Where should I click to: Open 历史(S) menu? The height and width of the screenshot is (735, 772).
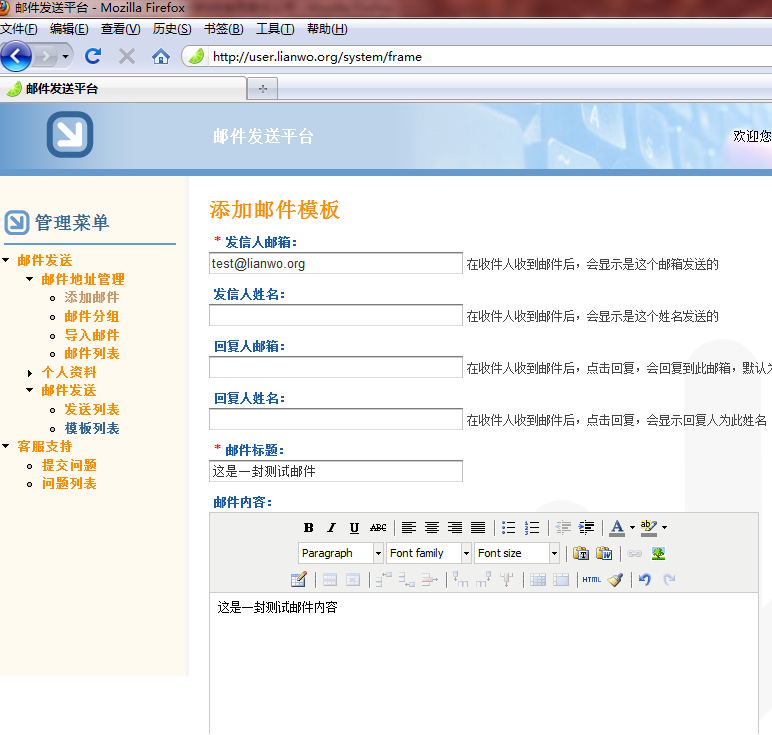pyautogui.click(x=172, y=29)
